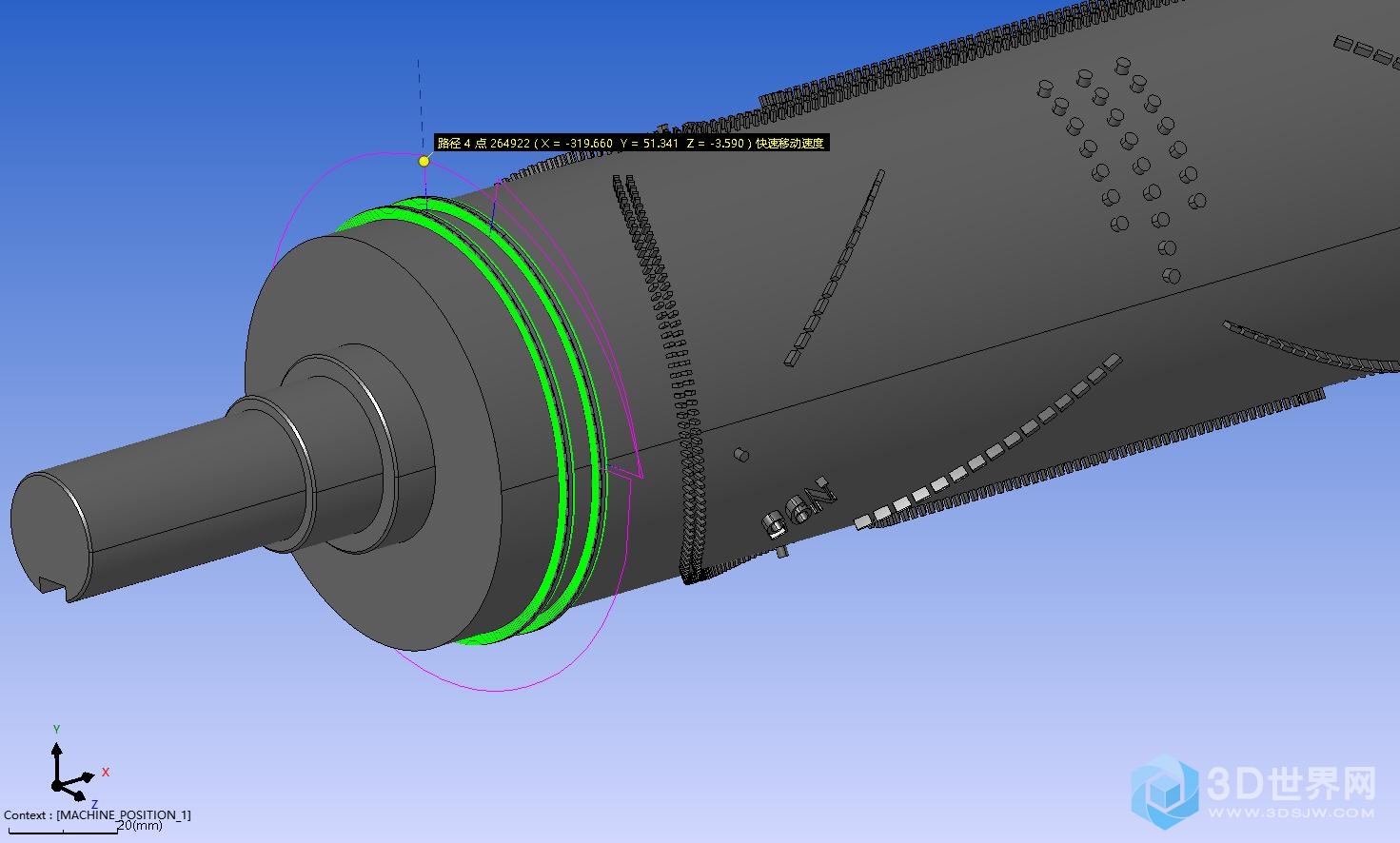Pick the engraved GSN lettering on the roller
This screenshot has width=1400, height=843.
pyautogui.click(x=800, y=507)
